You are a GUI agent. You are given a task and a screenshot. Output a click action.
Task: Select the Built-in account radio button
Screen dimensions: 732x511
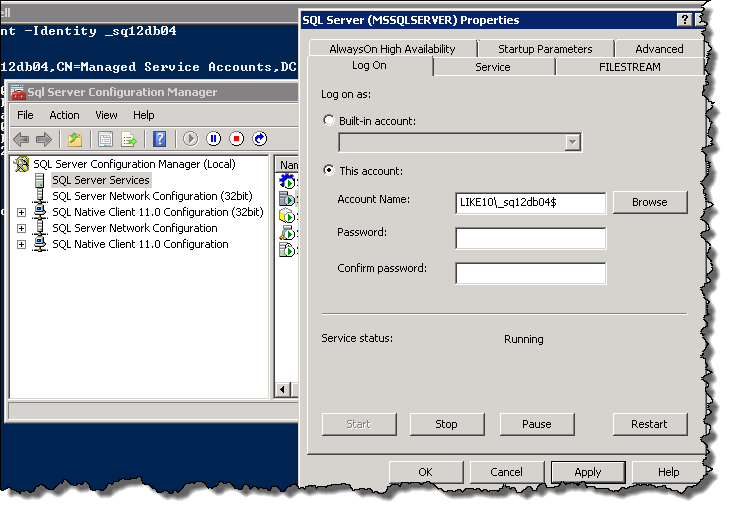(329, 121)
